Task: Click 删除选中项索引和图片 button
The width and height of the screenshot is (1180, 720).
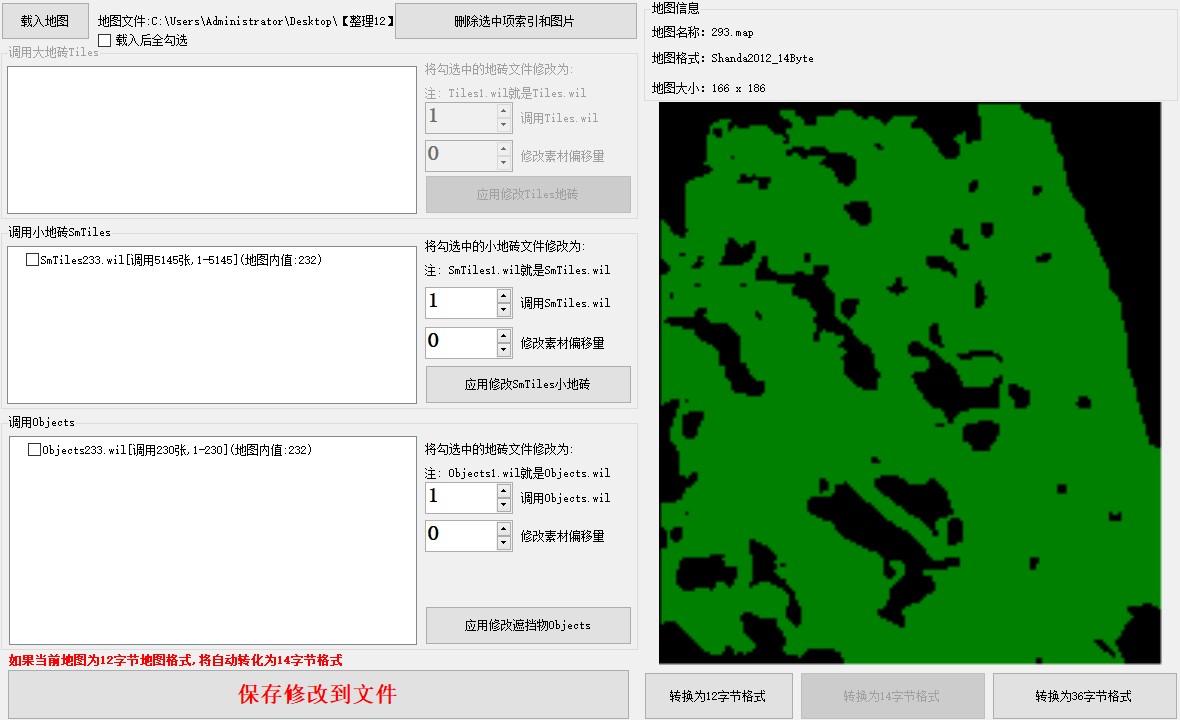Action: tap(515, 21)
